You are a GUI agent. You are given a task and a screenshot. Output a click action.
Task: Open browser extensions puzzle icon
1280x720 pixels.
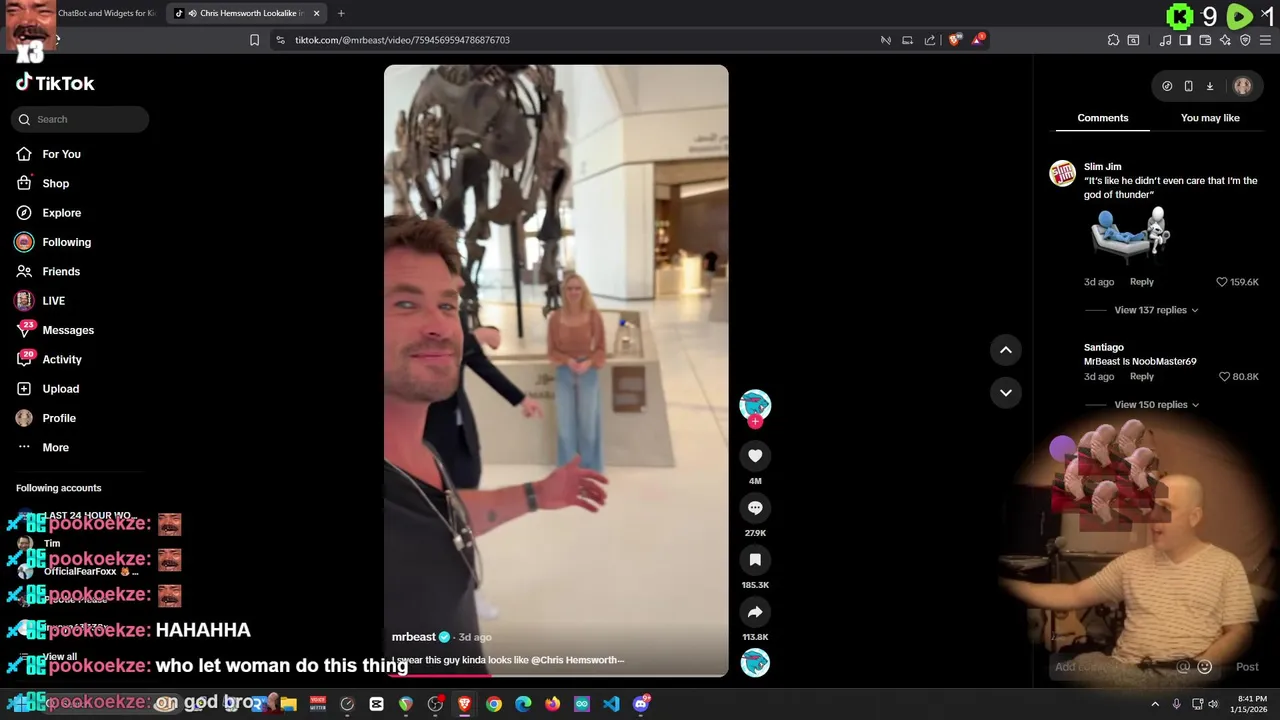1113,40
